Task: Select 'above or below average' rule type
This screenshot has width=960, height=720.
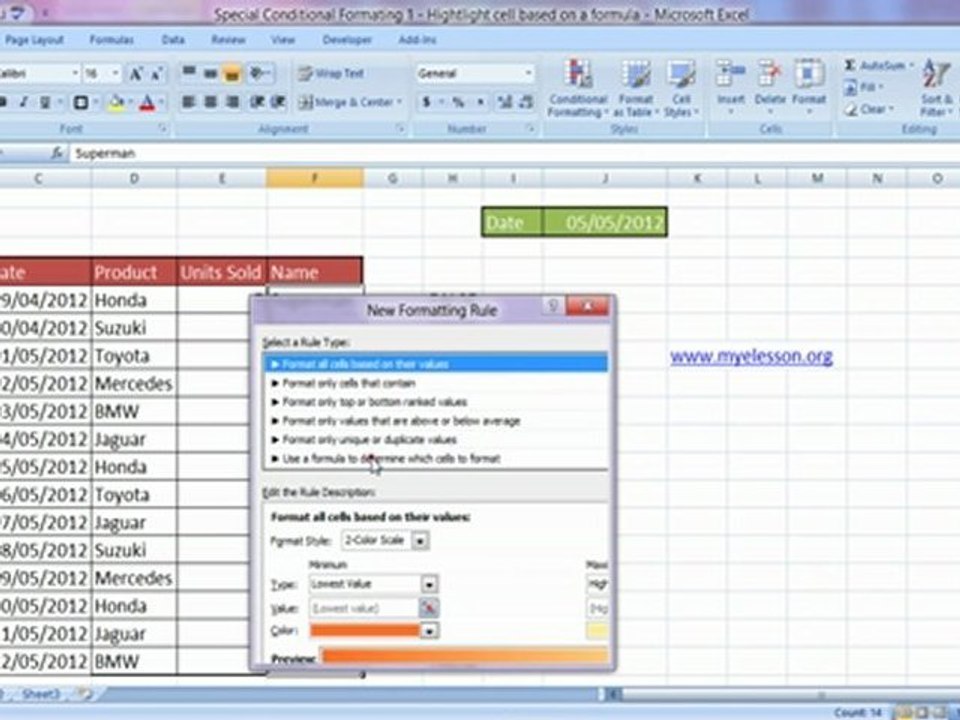Action: (436, 421)
